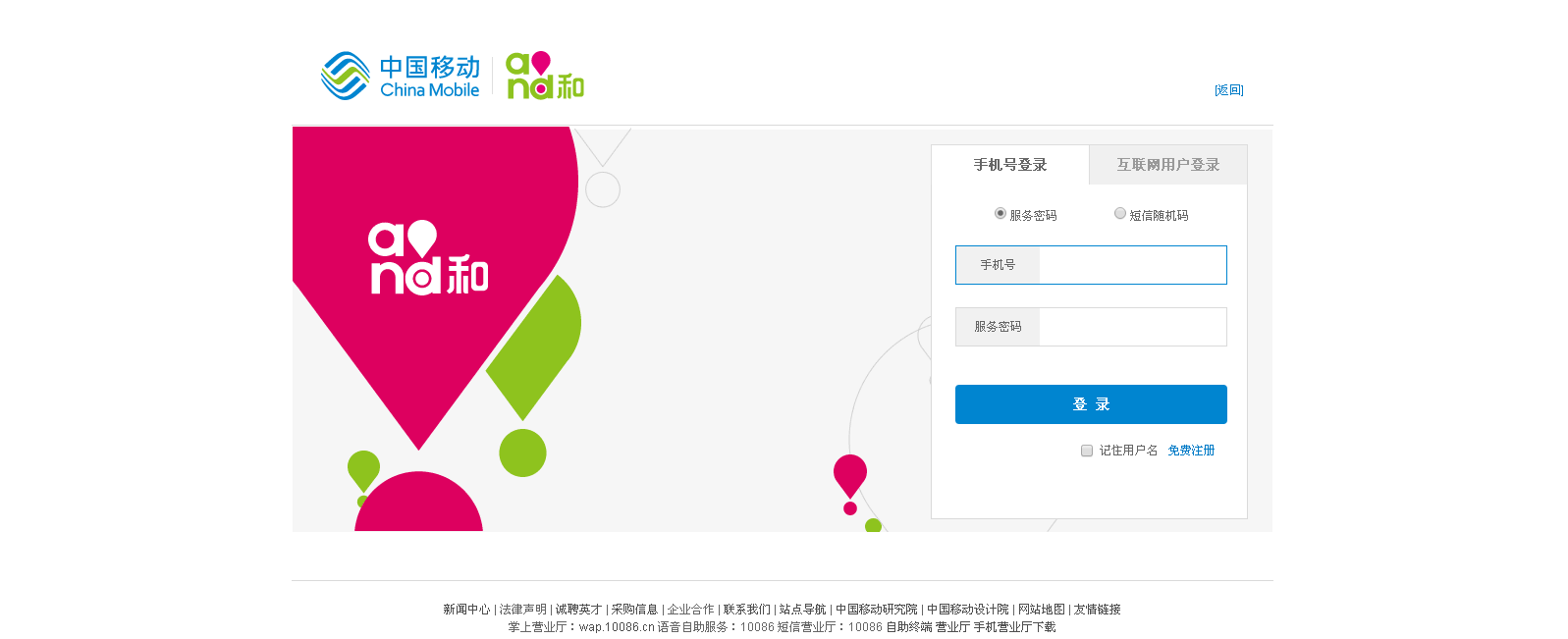
Task: Open the 免费注册 link
Action: [x=1191, y=451]
